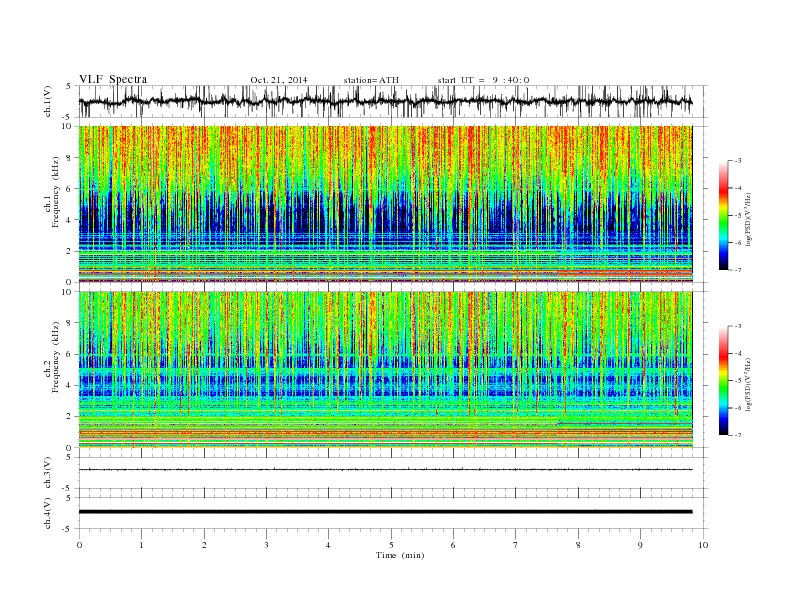The width and height of the screenshot is (792, 612).
Task: Select the date text "Oct. 21, 2014"
Action: coord(279,80)
